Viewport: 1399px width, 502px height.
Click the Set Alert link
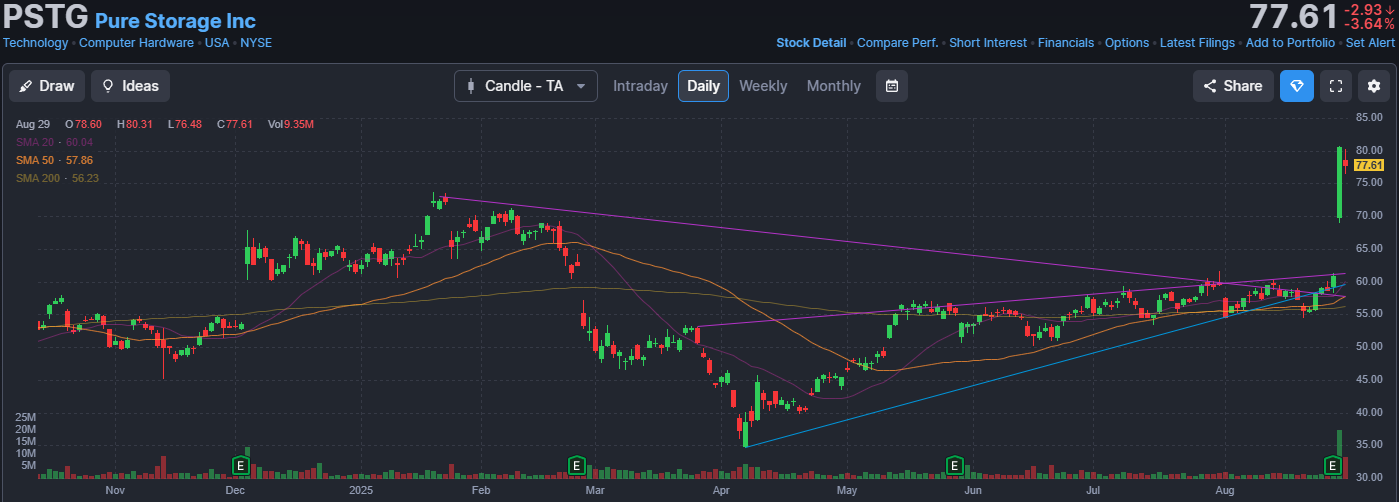coord(1370,43)
